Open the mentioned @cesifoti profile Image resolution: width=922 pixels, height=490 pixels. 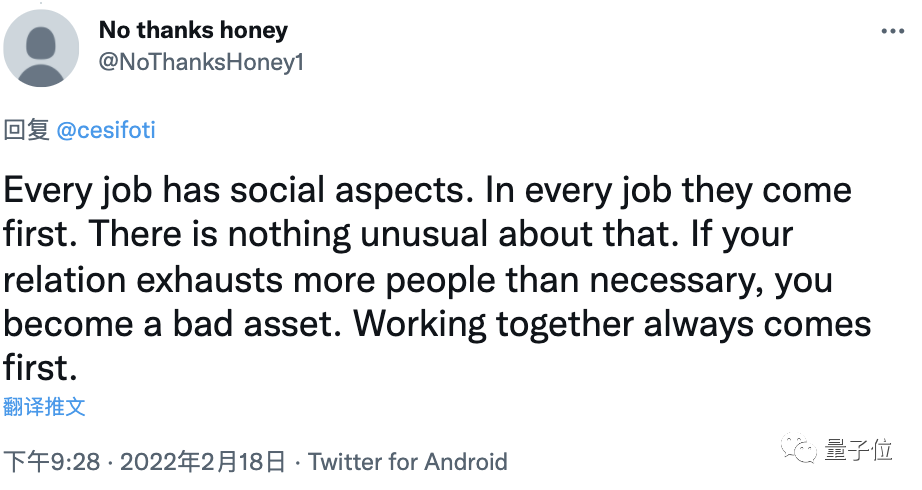pyautogui.click(x=106, y=130)
